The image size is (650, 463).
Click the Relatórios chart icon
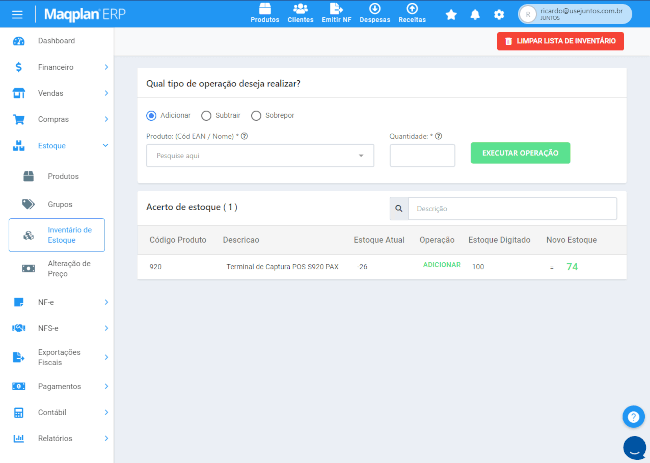(19, 438)
